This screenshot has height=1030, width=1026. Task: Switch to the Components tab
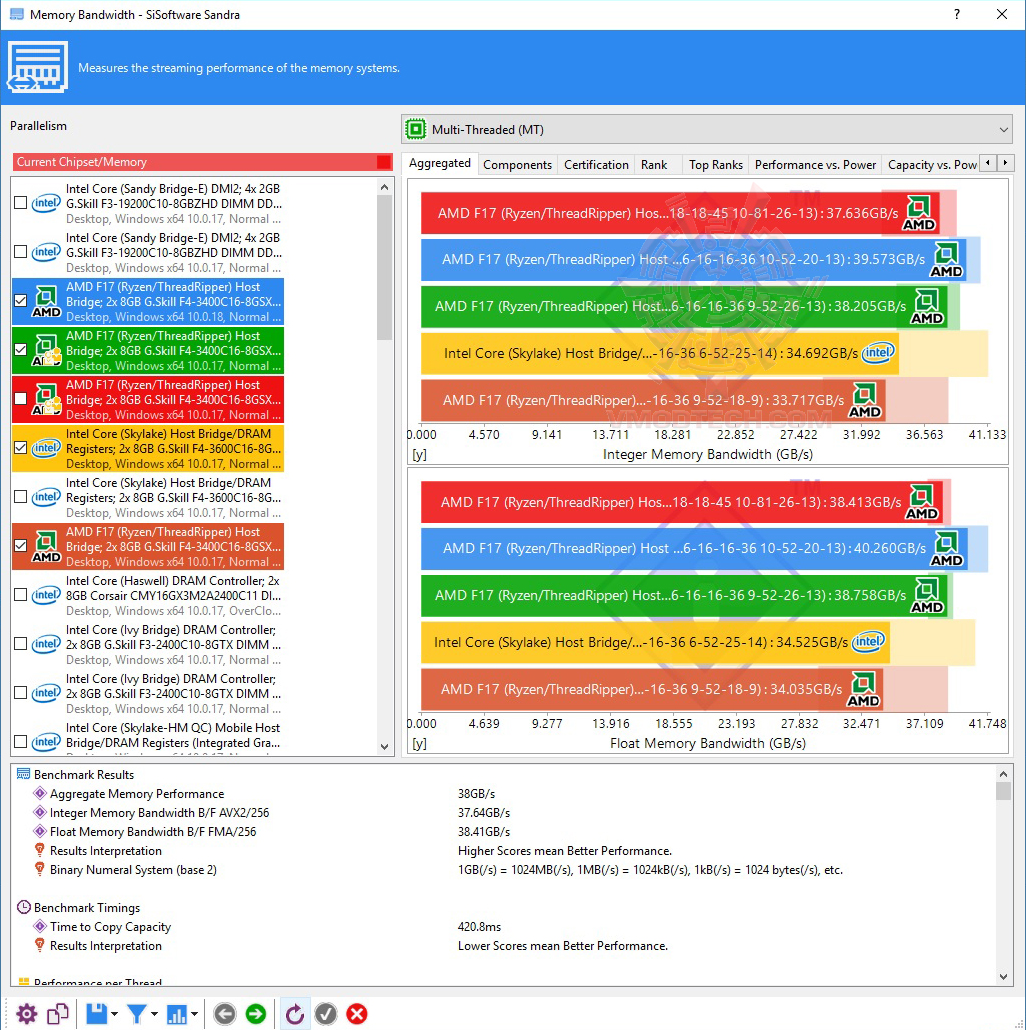[x=517, y=165]
